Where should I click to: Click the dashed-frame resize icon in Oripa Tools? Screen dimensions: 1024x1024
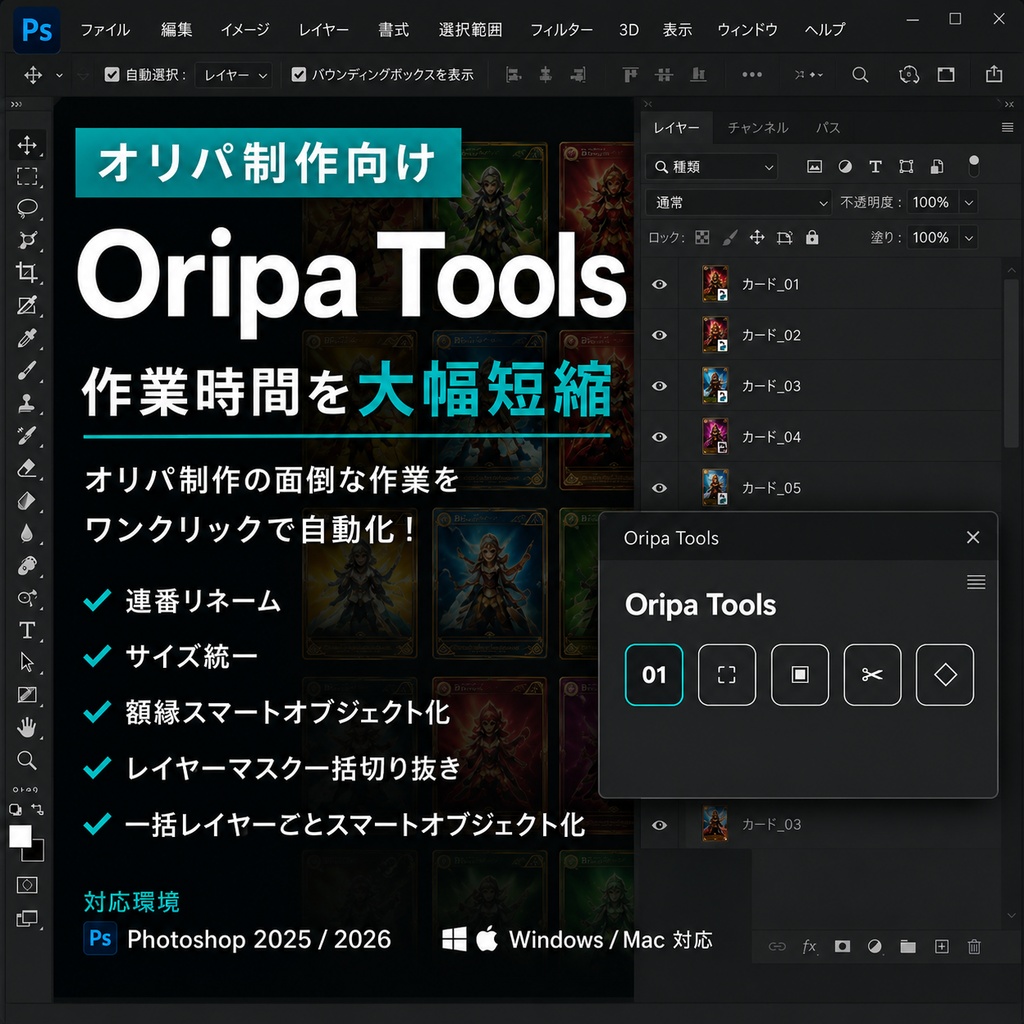[727, 675]
